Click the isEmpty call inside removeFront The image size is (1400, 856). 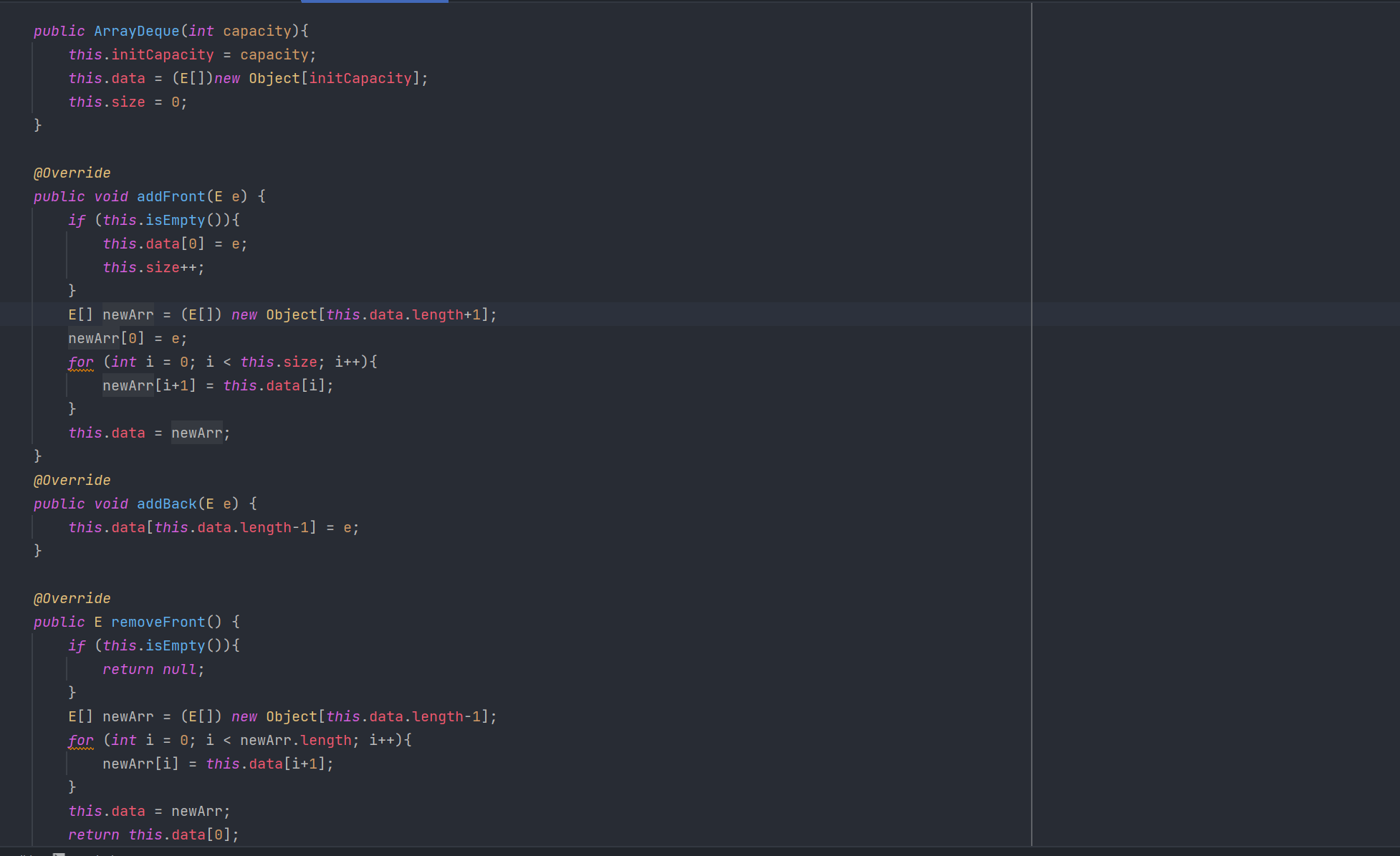click(x=175, y=645)
